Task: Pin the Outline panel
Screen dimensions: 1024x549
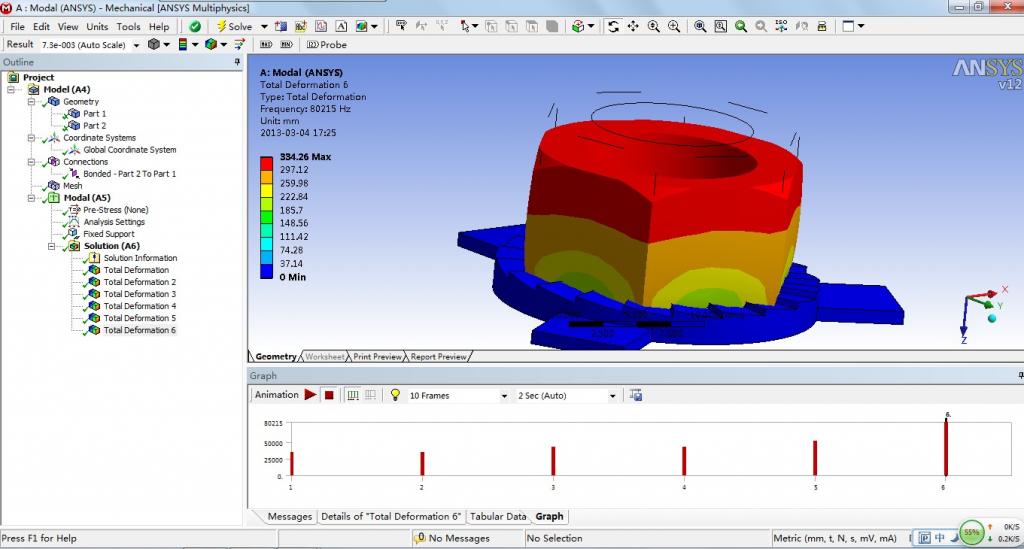Action: (237, 62)
